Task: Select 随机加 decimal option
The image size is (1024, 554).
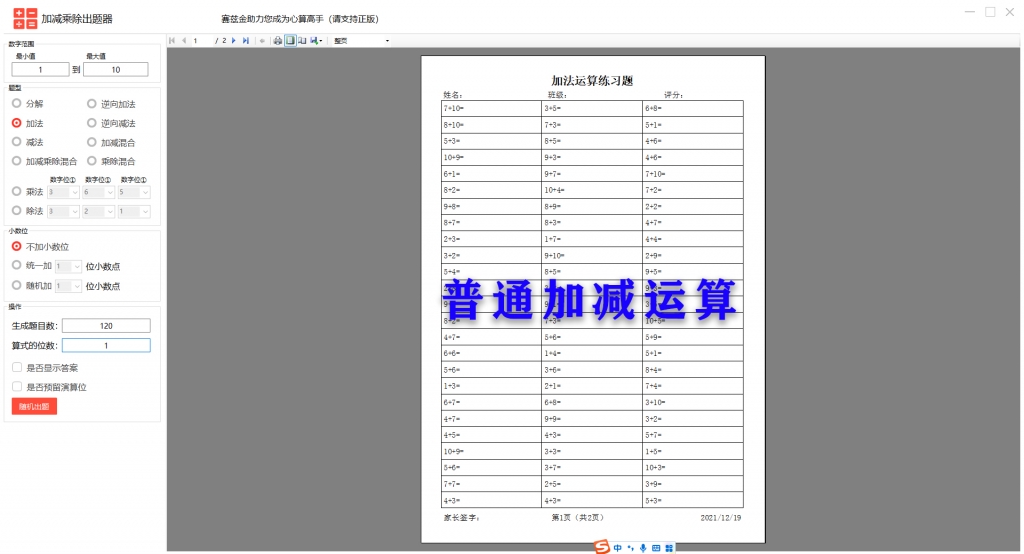Action: coord(32,285)
